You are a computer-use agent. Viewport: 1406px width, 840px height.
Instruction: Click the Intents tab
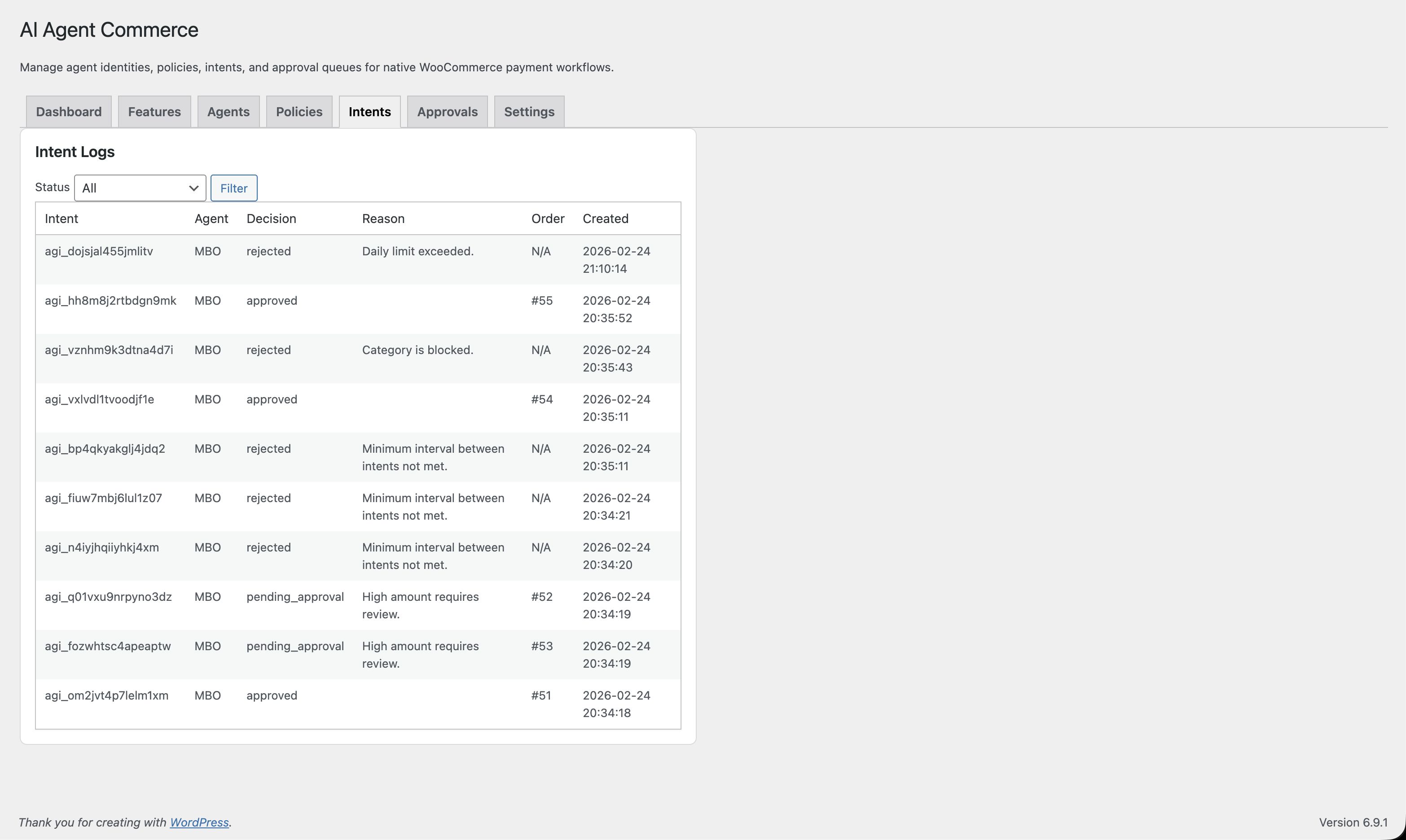[x=369, y=112]
